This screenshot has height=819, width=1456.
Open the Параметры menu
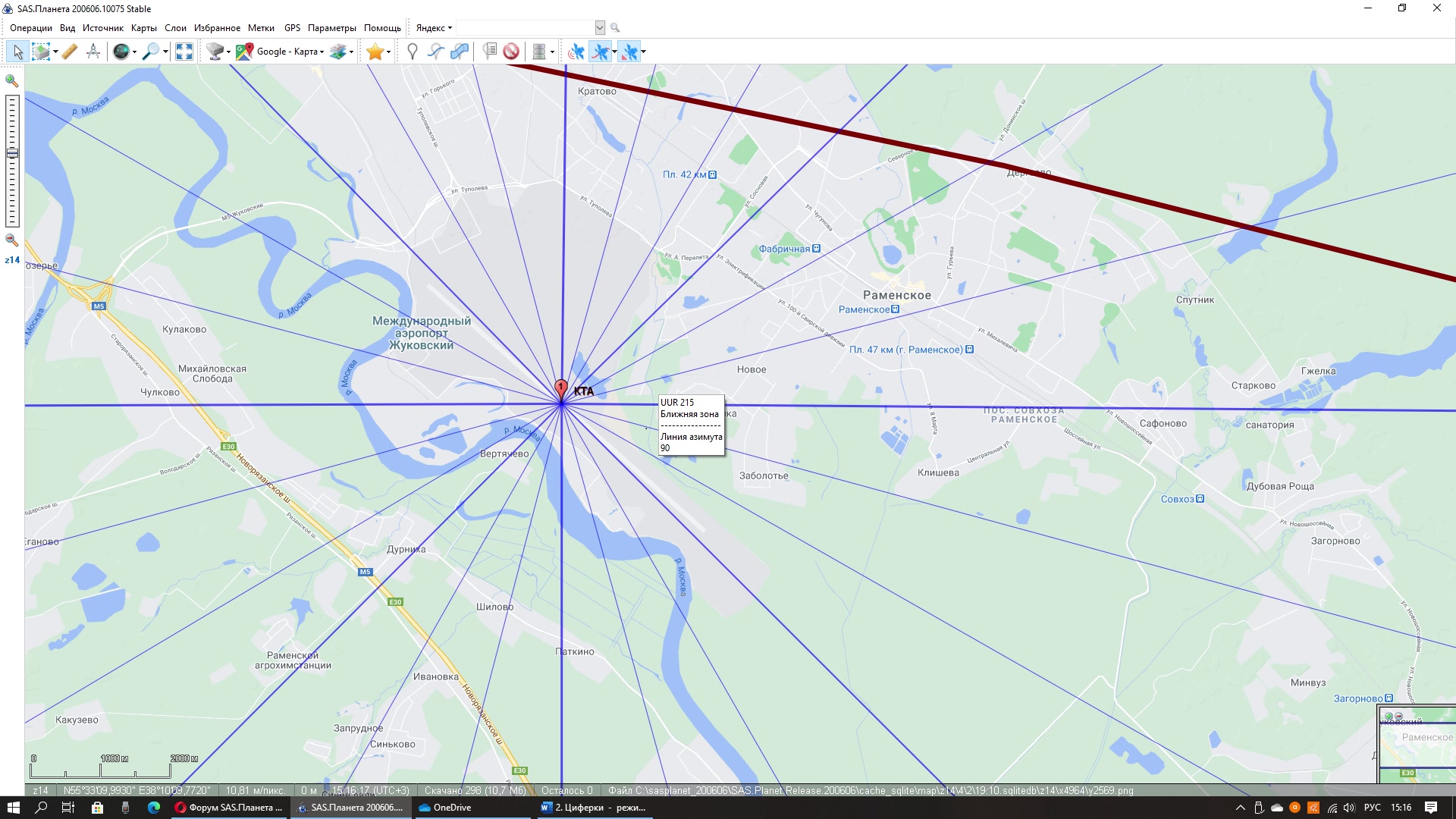point(331,28)
